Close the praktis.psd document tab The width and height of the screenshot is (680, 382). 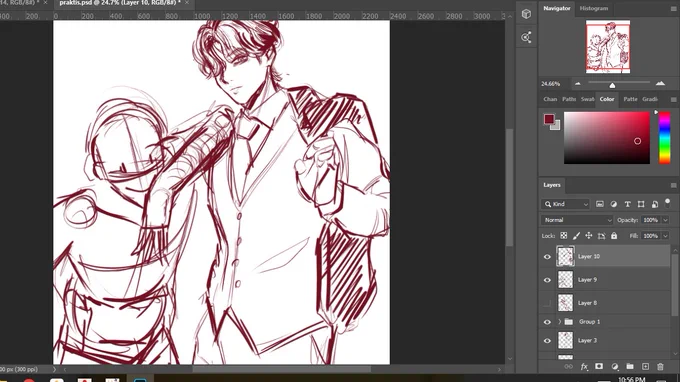pyautogui.click(x=187, y=3)
